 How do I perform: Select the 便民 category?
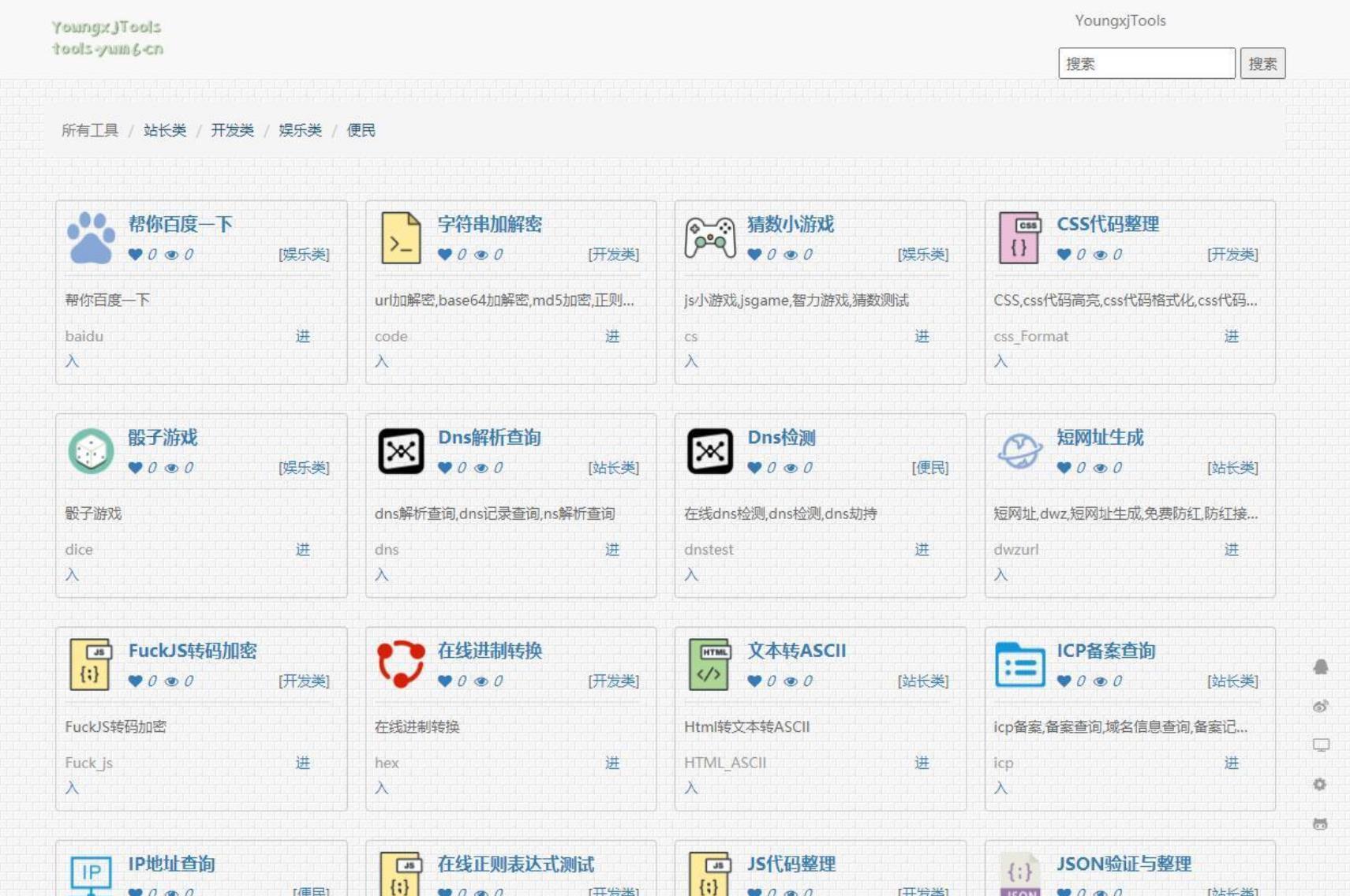point(361,130)
